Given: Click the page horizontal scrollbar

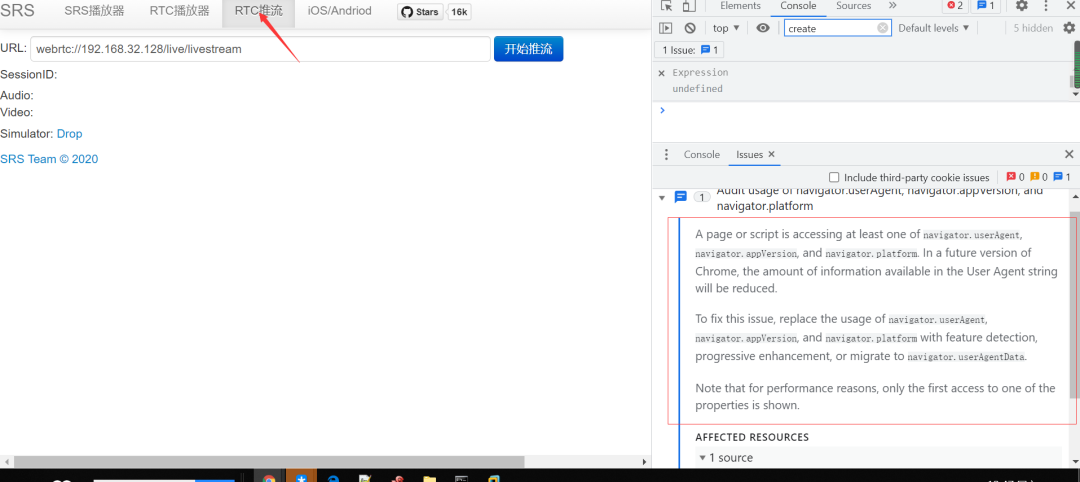Looking at the screenshot, I should (269, 461).
